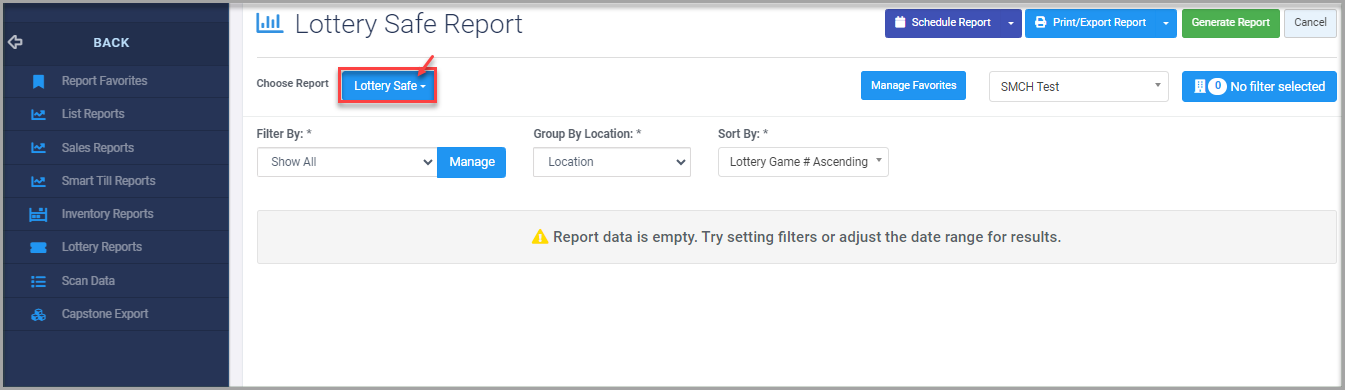
Task: Click the Lottery Reports ticket icon
Action: point(39,247)
